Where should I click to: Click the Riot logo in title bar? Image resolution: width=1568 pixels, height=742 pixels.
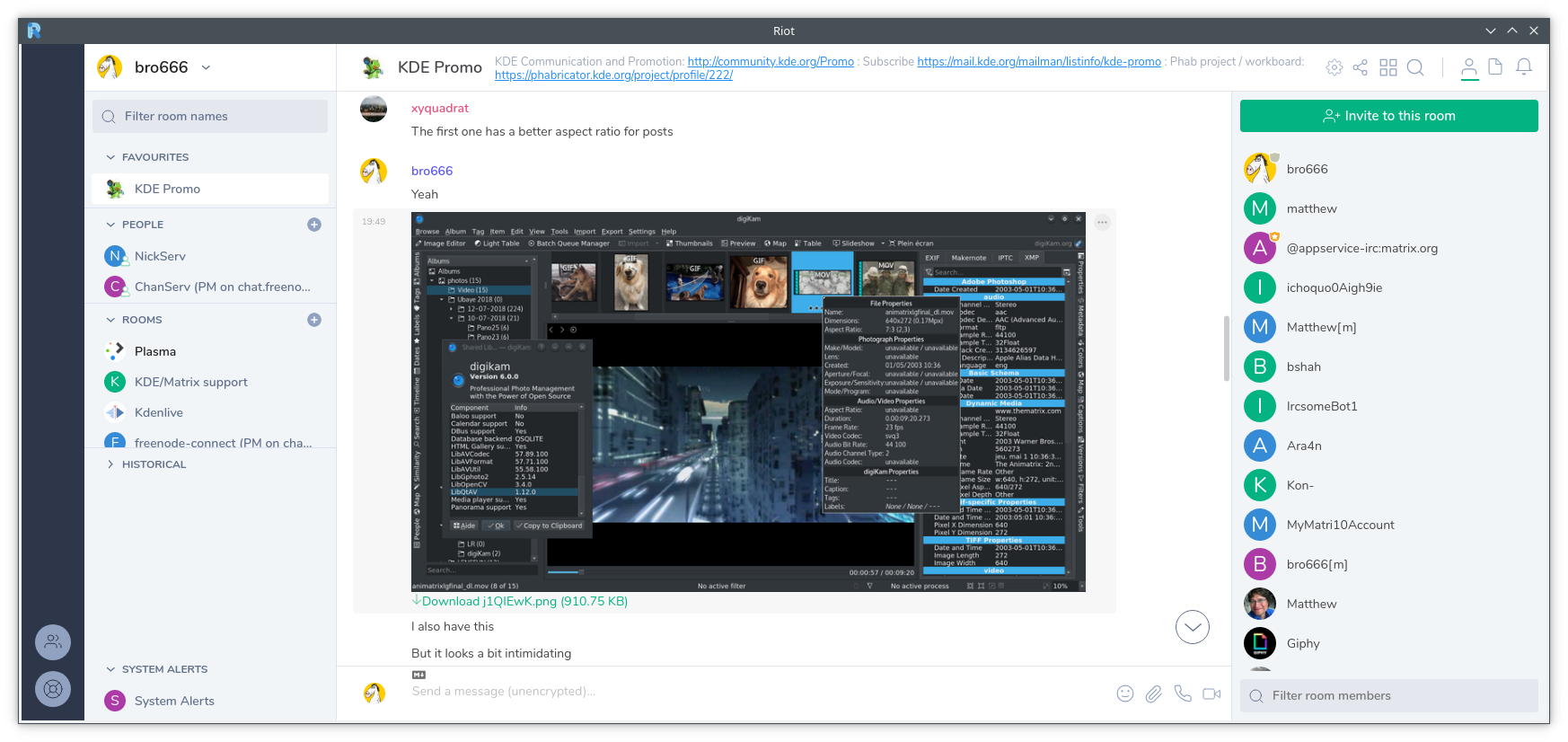pyautogui.click(x=34, y=31)
